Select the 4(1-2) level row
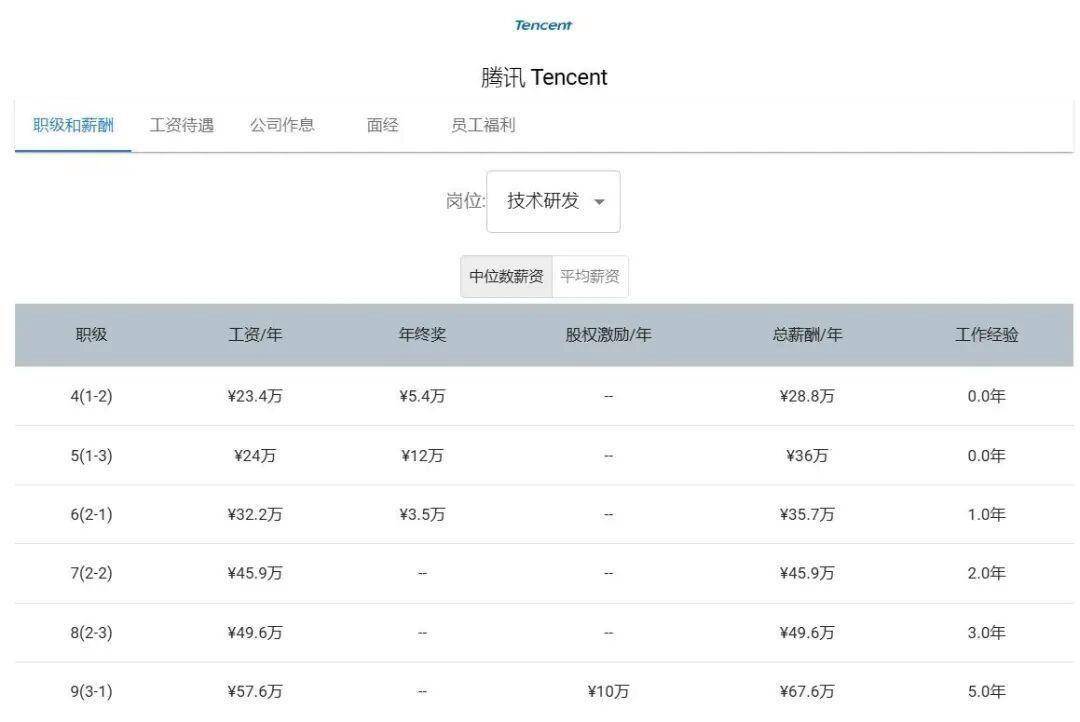 click(91, 396)
